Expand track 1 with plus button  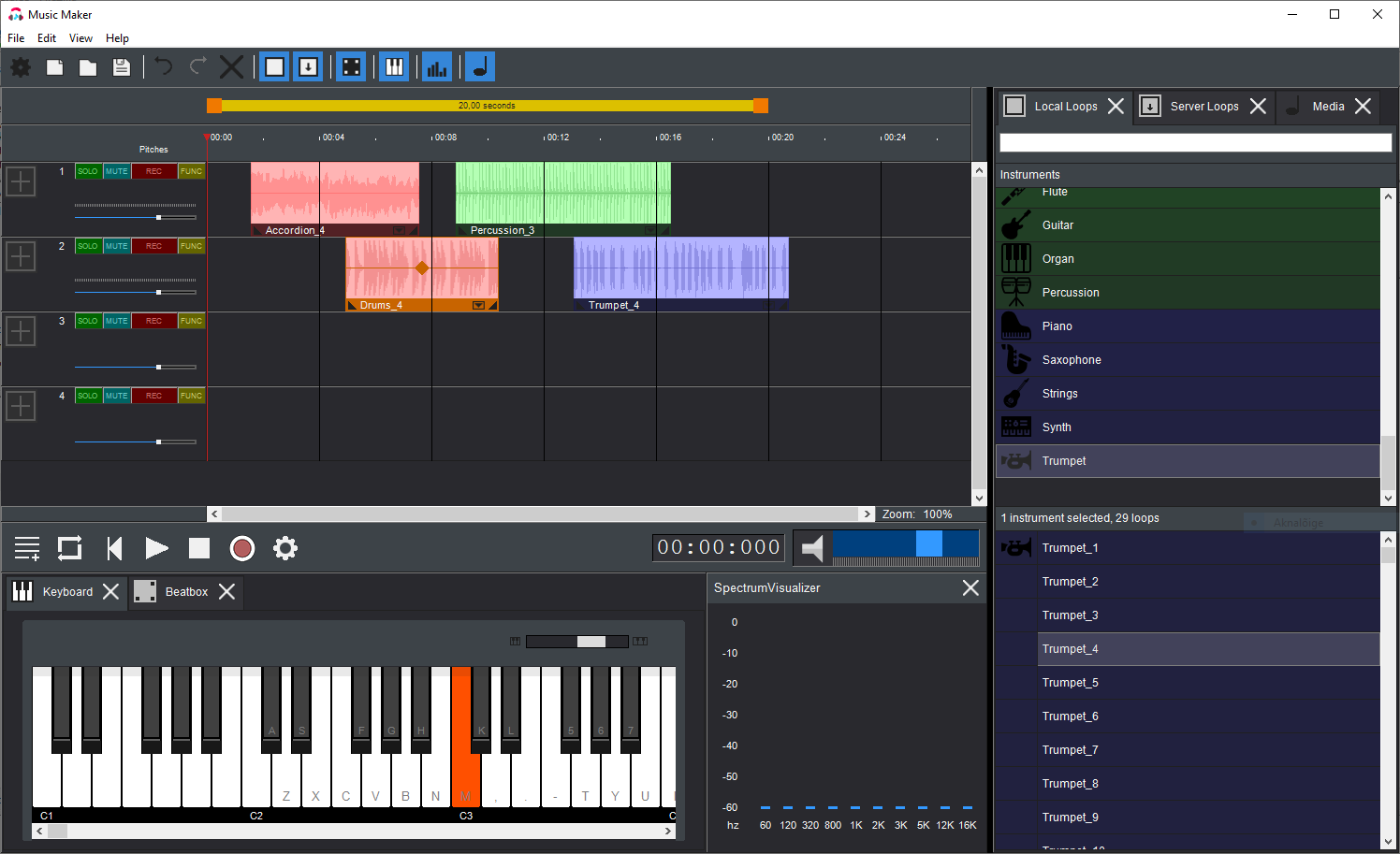(21, 181)
